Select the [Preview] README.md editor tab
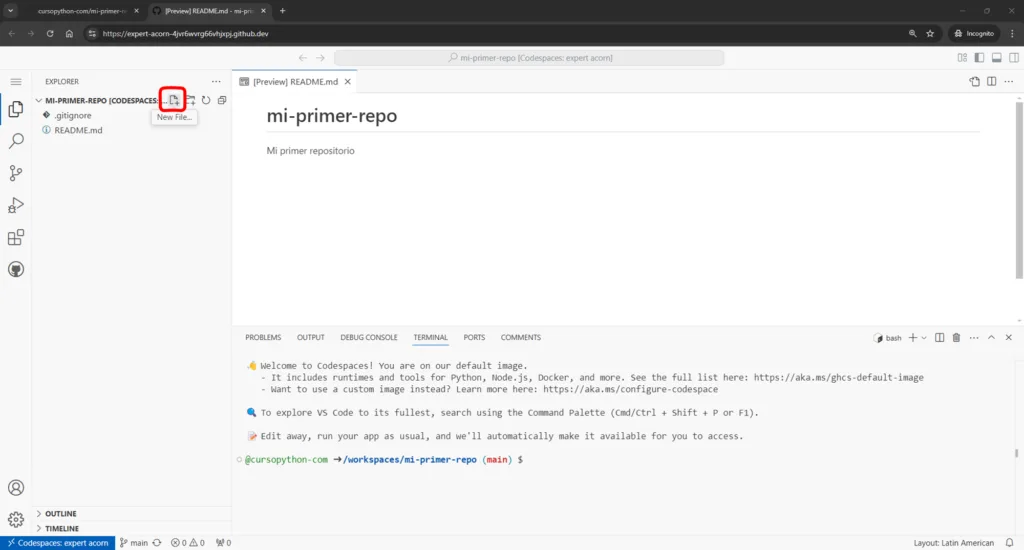The image size is (1024, 550). pos(295,82)
